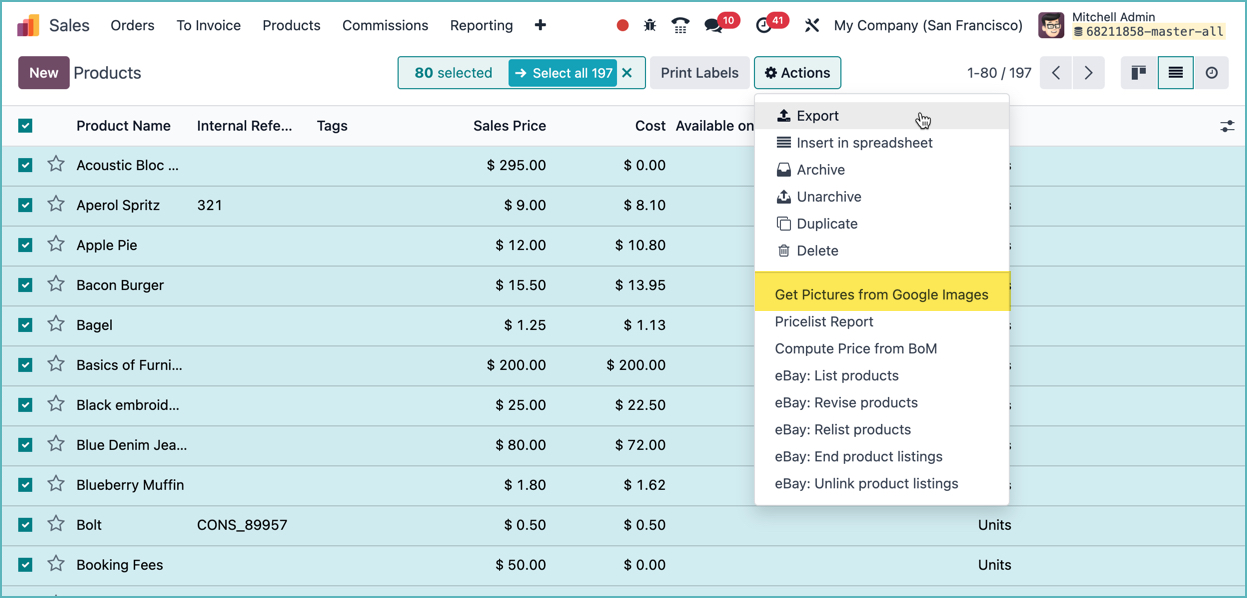The image size is (1247, 598).
Task: Open the debug bug icon menu
Action: tap(650, 25)
